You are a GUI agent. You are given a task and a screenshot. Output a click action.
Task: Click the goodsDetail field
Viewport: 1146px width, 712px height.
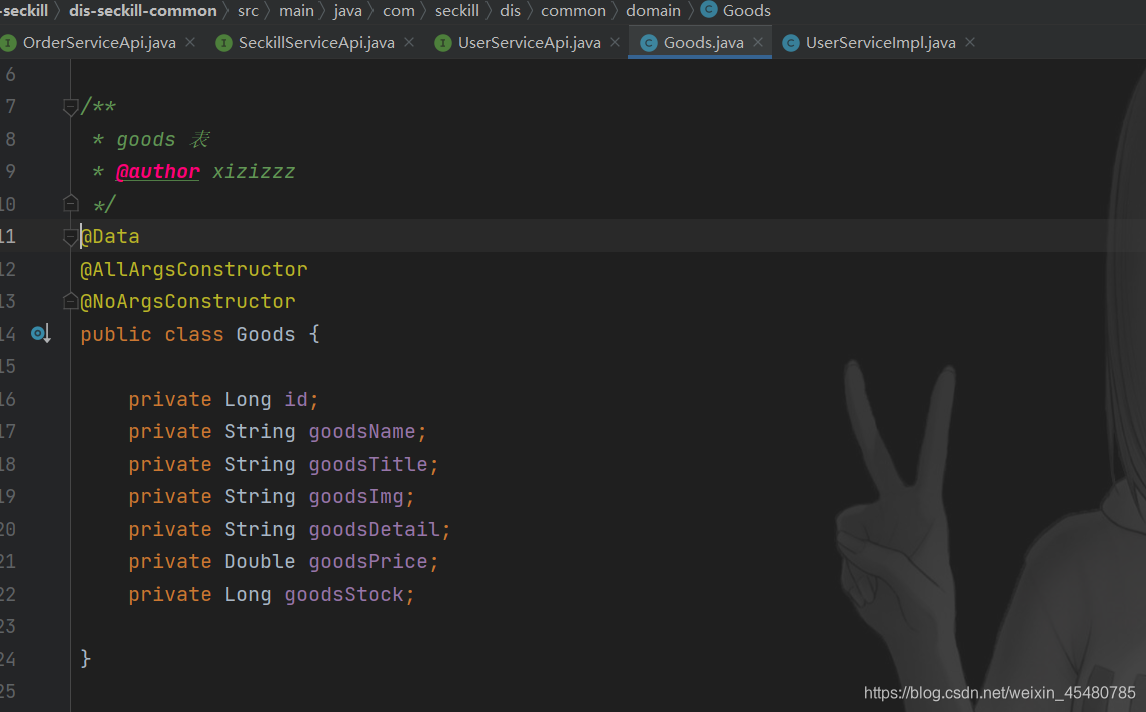[373, 530]
